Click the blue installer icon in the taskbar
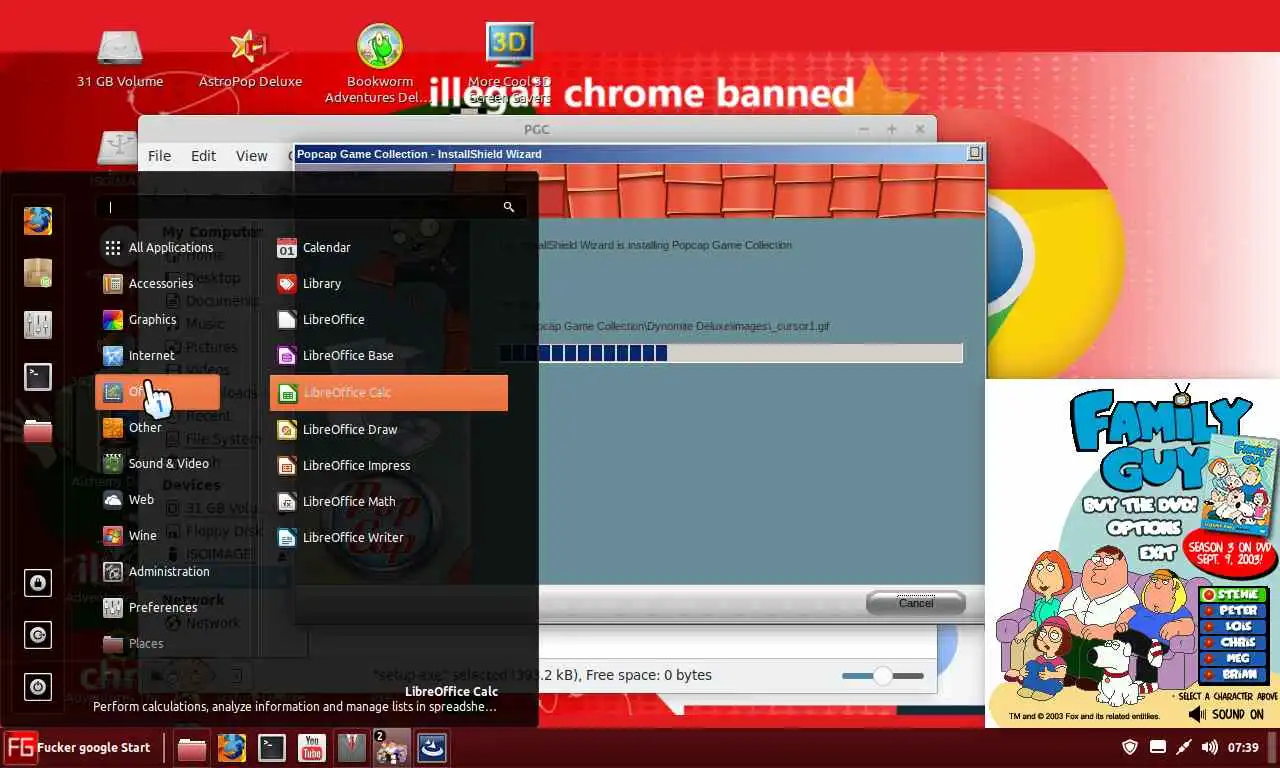Image resolution: width=1280 pixels, height=768 pixels. pos(432,748)
